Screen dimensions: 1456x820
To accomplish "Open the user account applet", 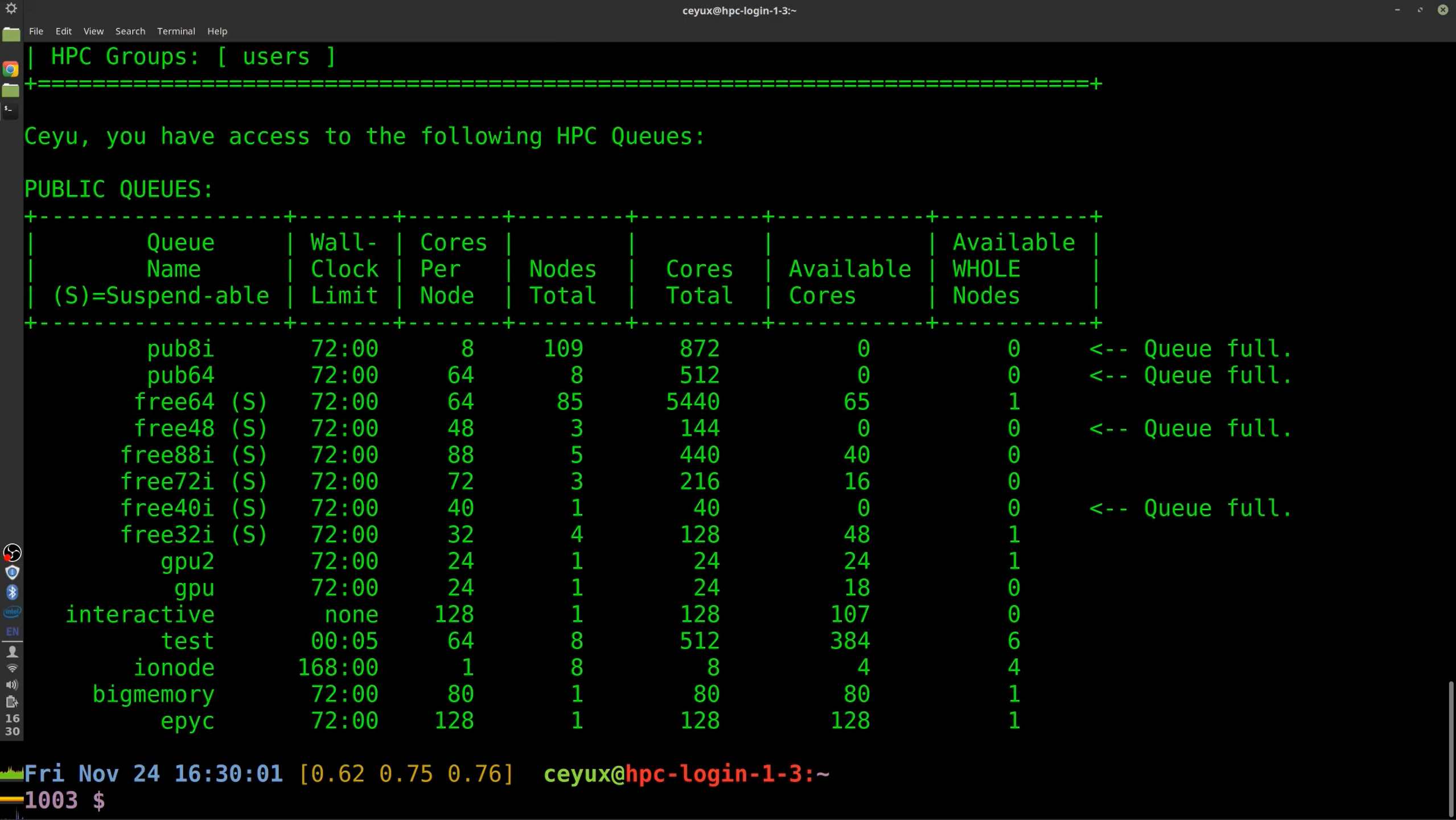I will (x=12, y=651).
